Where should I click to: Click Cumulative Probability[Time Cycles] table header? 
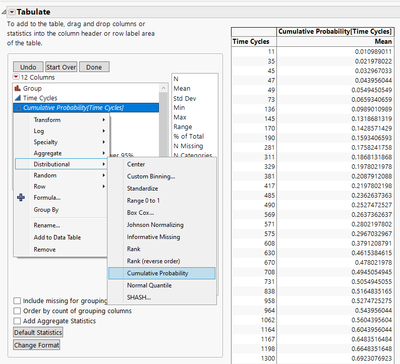(x=335, y=31)
